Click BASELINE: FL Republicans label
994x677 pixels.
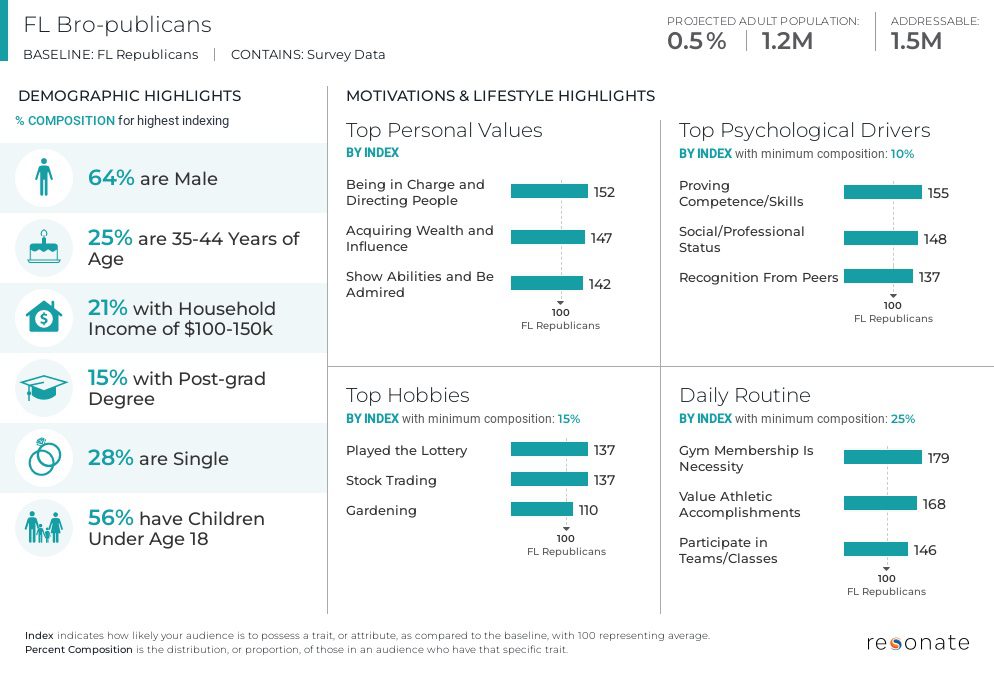pyautogui.click(x=110, y=55)
